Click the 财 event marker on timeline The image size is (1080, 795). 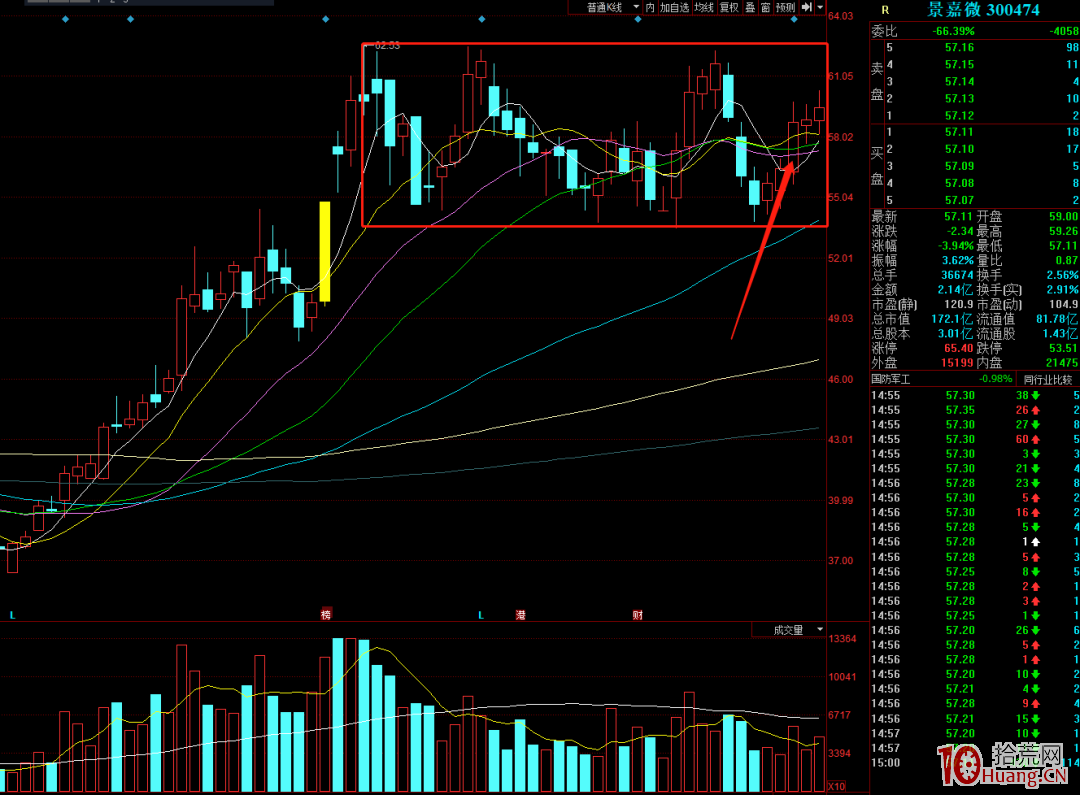coord(638,615)
